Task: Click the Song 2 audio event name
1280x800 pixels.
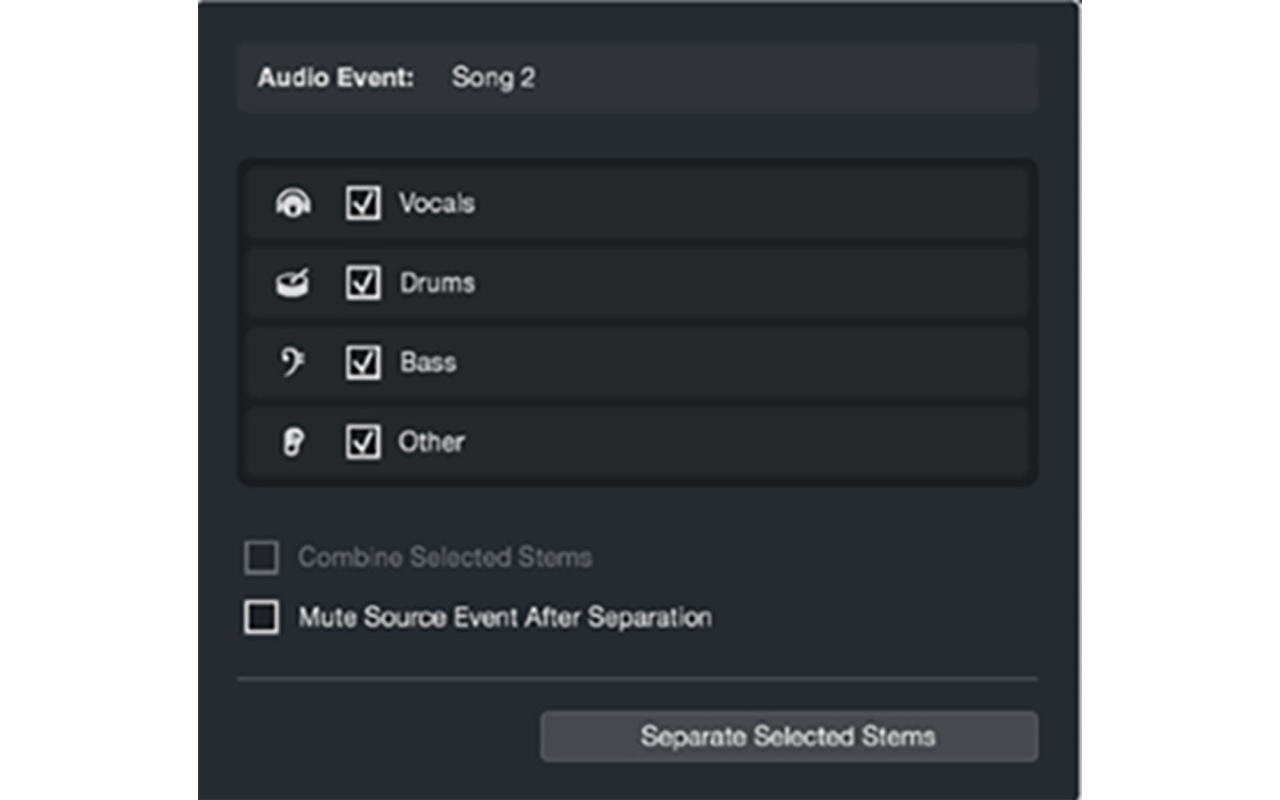Action: tap(494, 79)
